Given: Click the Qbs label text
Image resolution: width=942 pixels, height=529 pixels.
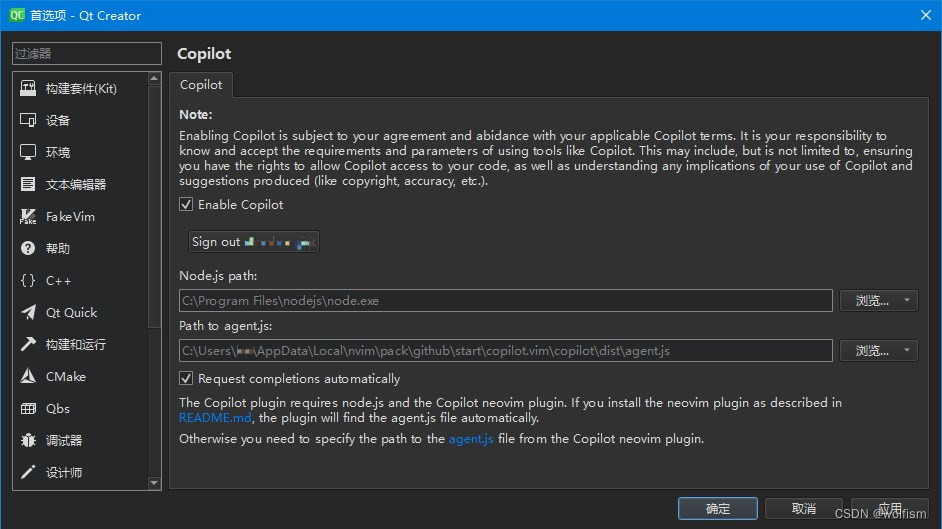Looking at the screenshot, I should tap(58, 408).
